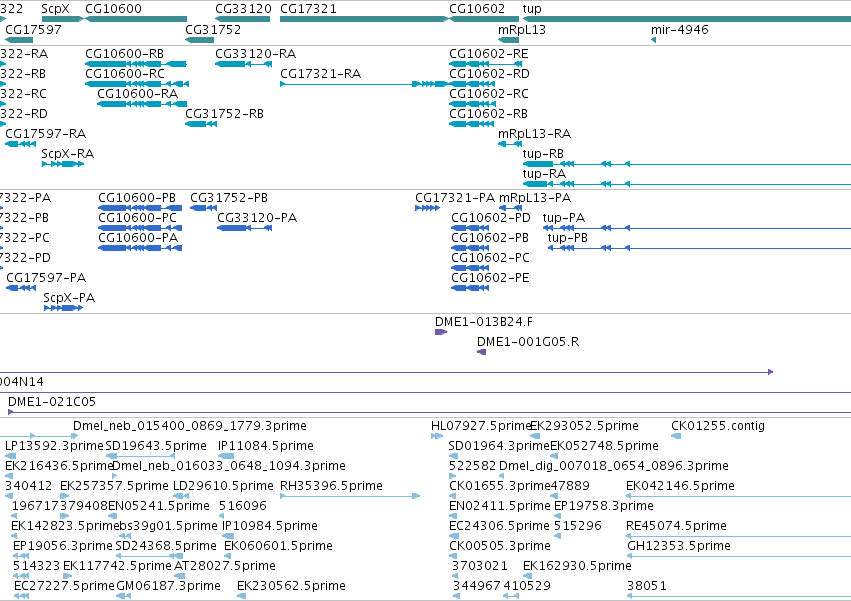
Task: Click EST RE45074.5prime
Action: click(x=676, y=526)
